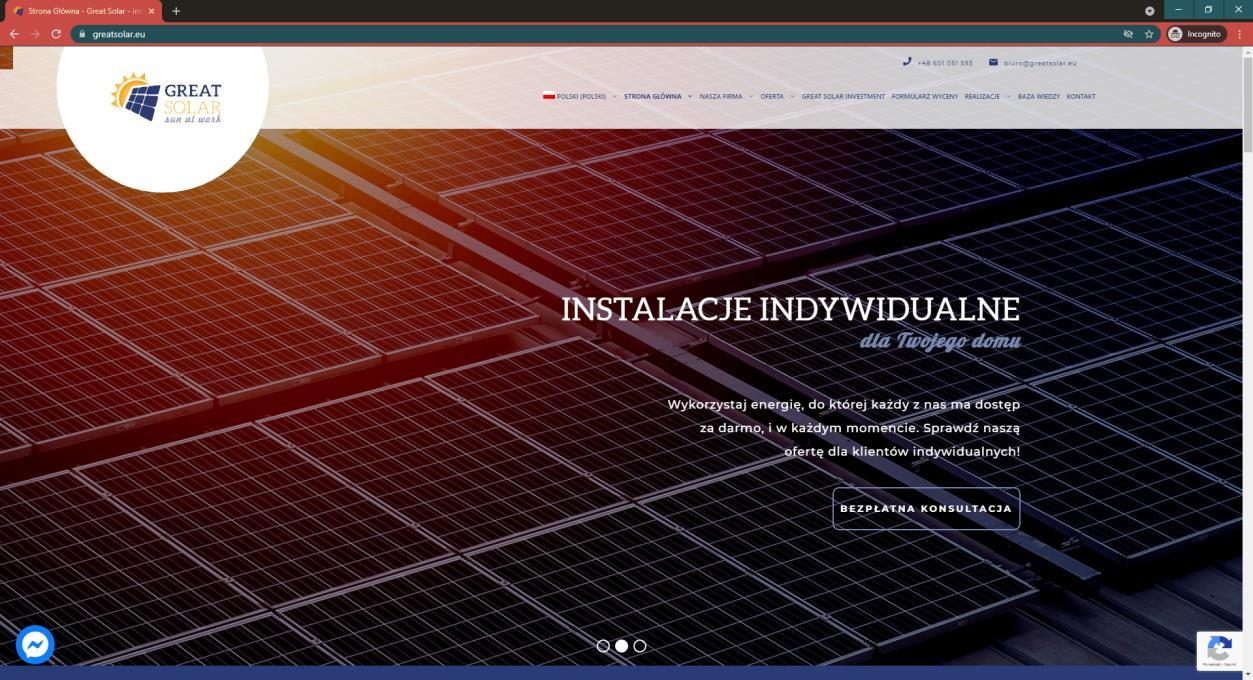
Task: Open the Nasza Firma menu item
Action: pos(721,97)
